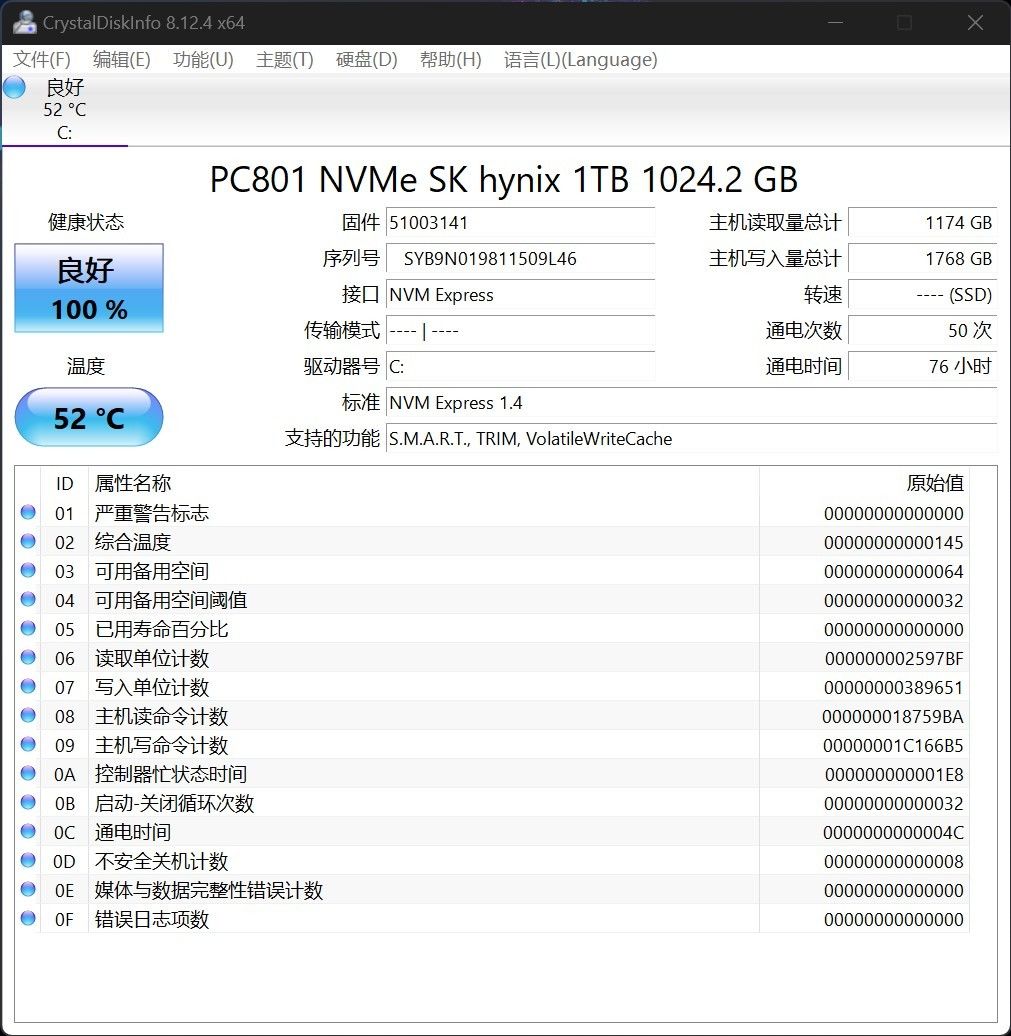
Task: Open the 编辑(E) menu
Action: [122, 59]
